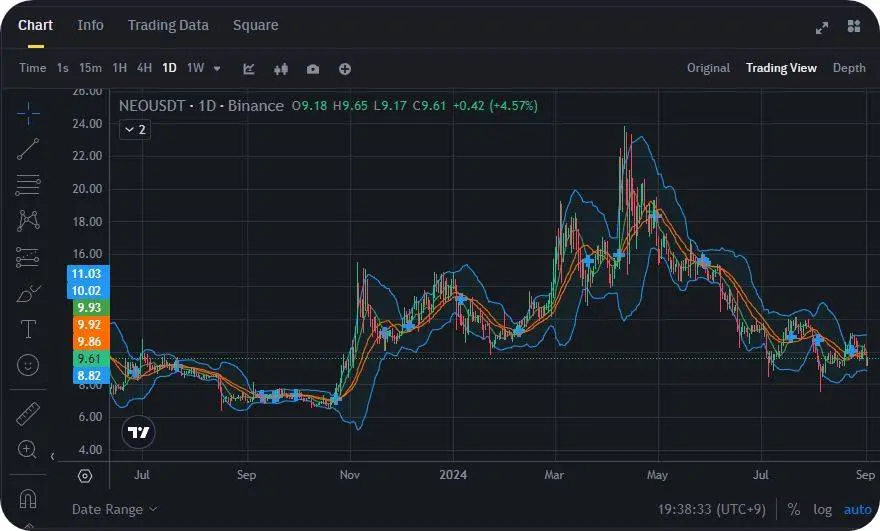Expand chart to fullscreen

click(822, 28)
